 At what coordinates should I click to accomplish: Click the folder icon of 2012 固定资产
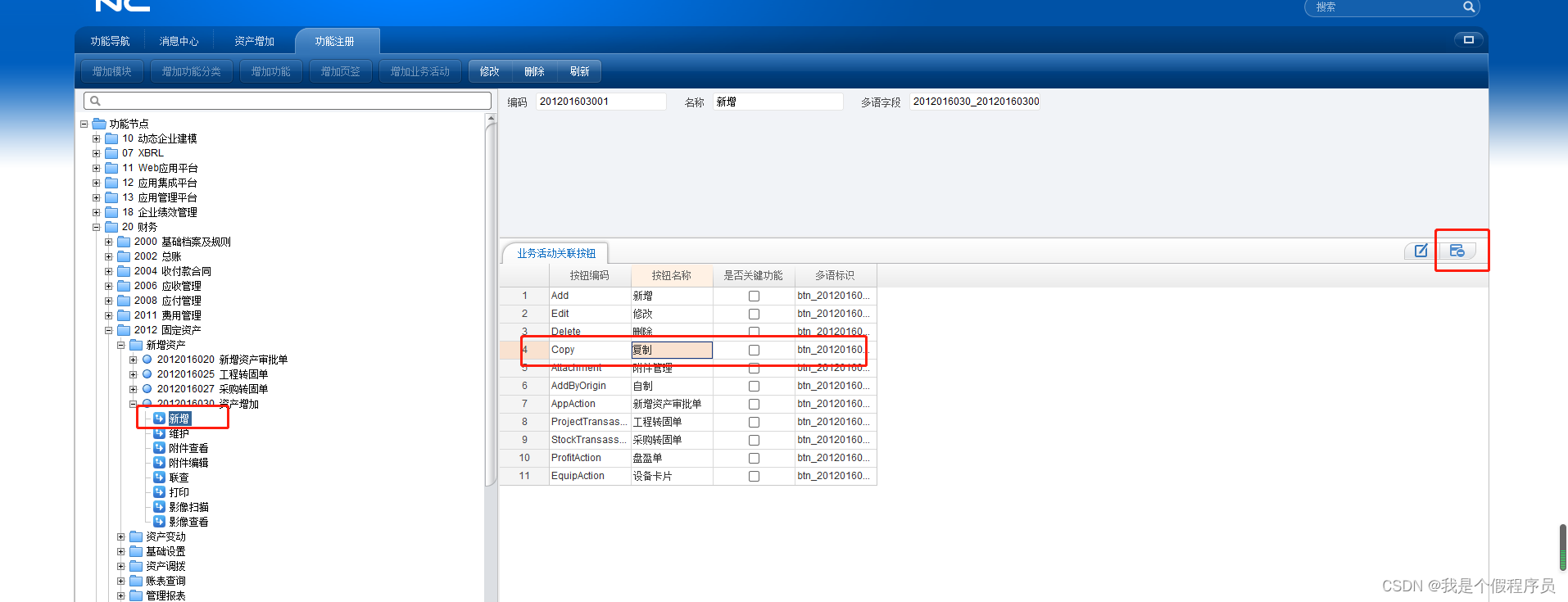124,330
